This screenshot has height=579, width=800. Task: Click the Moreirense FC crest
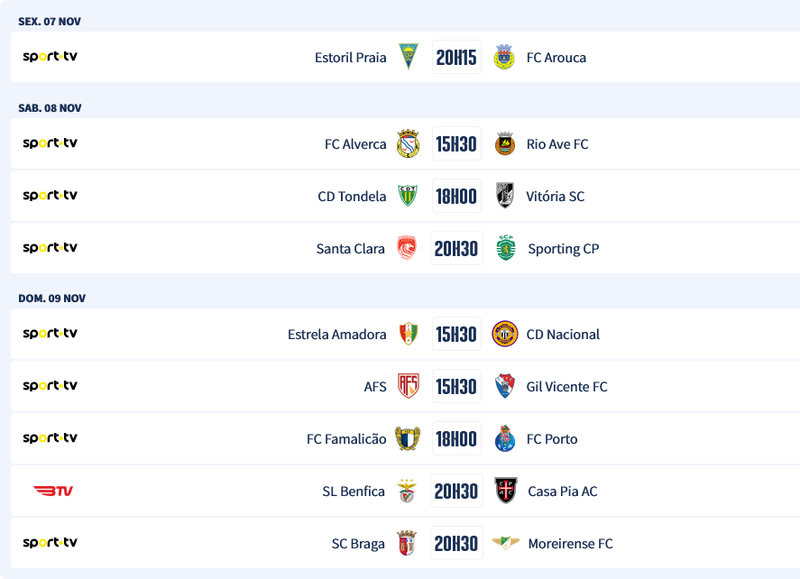(506, 543)
